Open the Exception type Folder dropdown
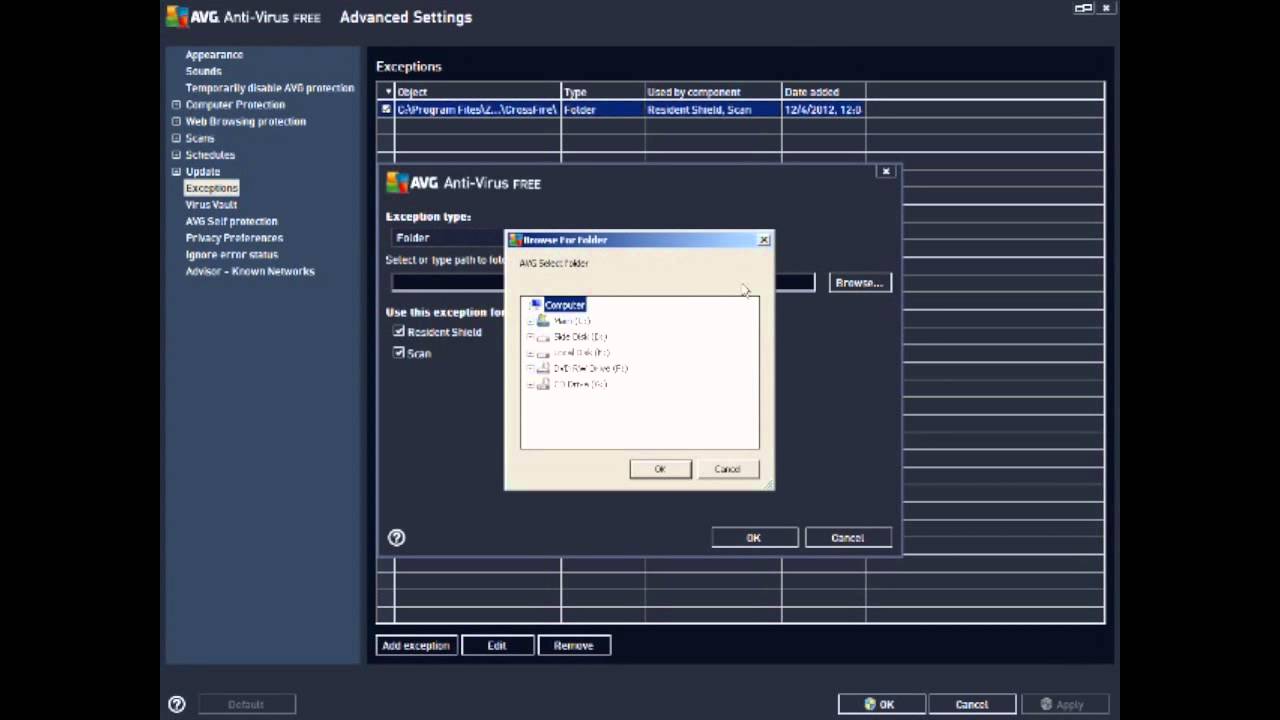The image size is (1280, 720). pyautogui.click(x=448, y=238)
